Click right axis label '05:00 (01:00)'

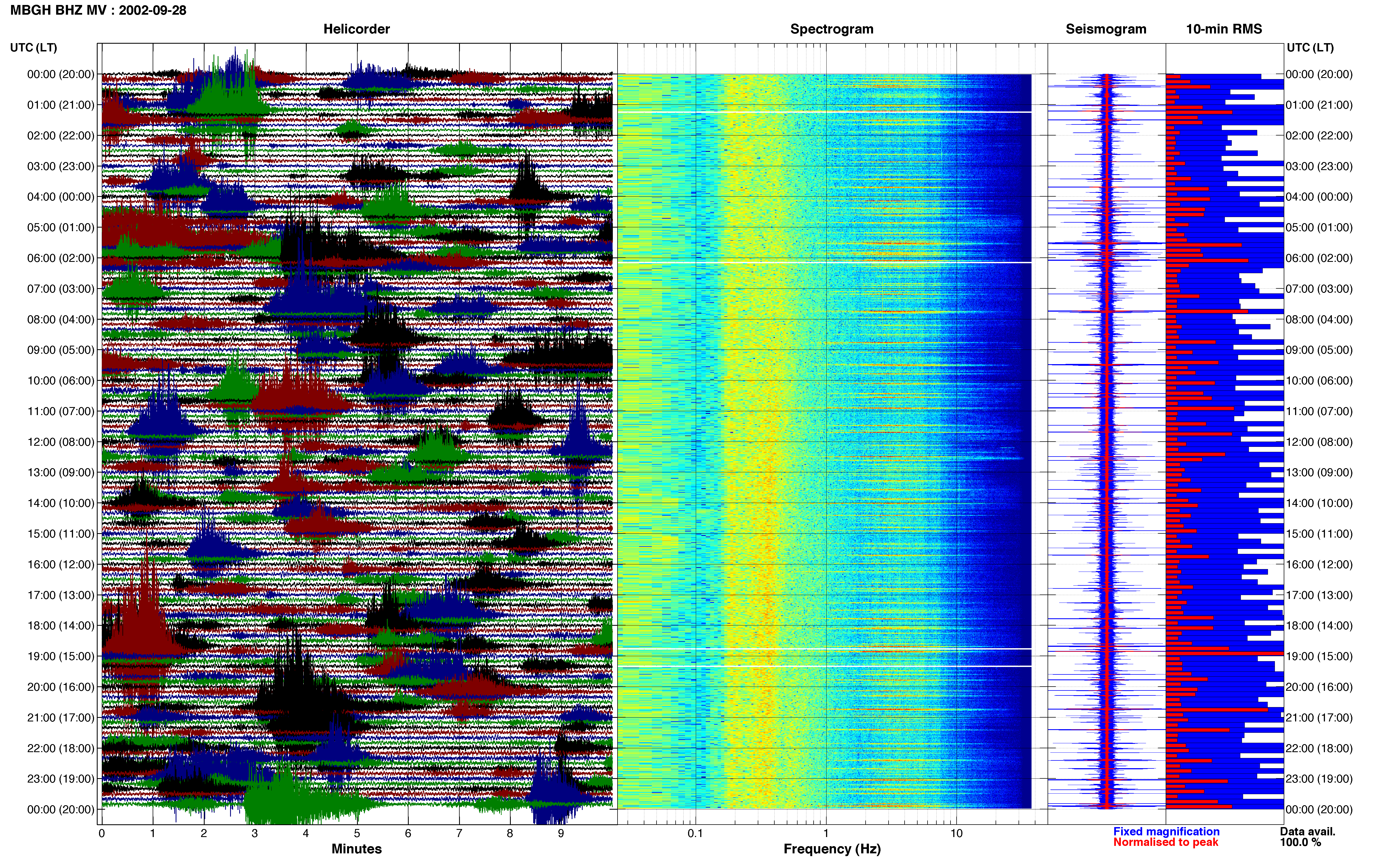(x=1319, y=227)
